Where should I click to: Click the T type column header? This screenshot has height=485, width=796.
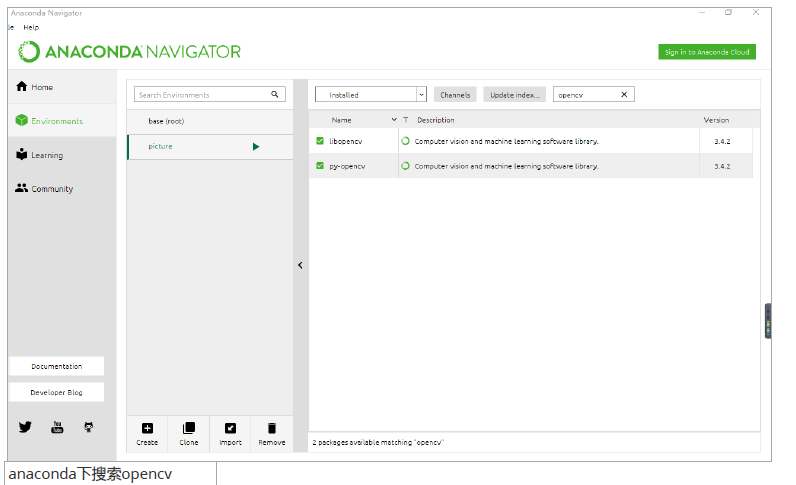click(x=406, y=120)
